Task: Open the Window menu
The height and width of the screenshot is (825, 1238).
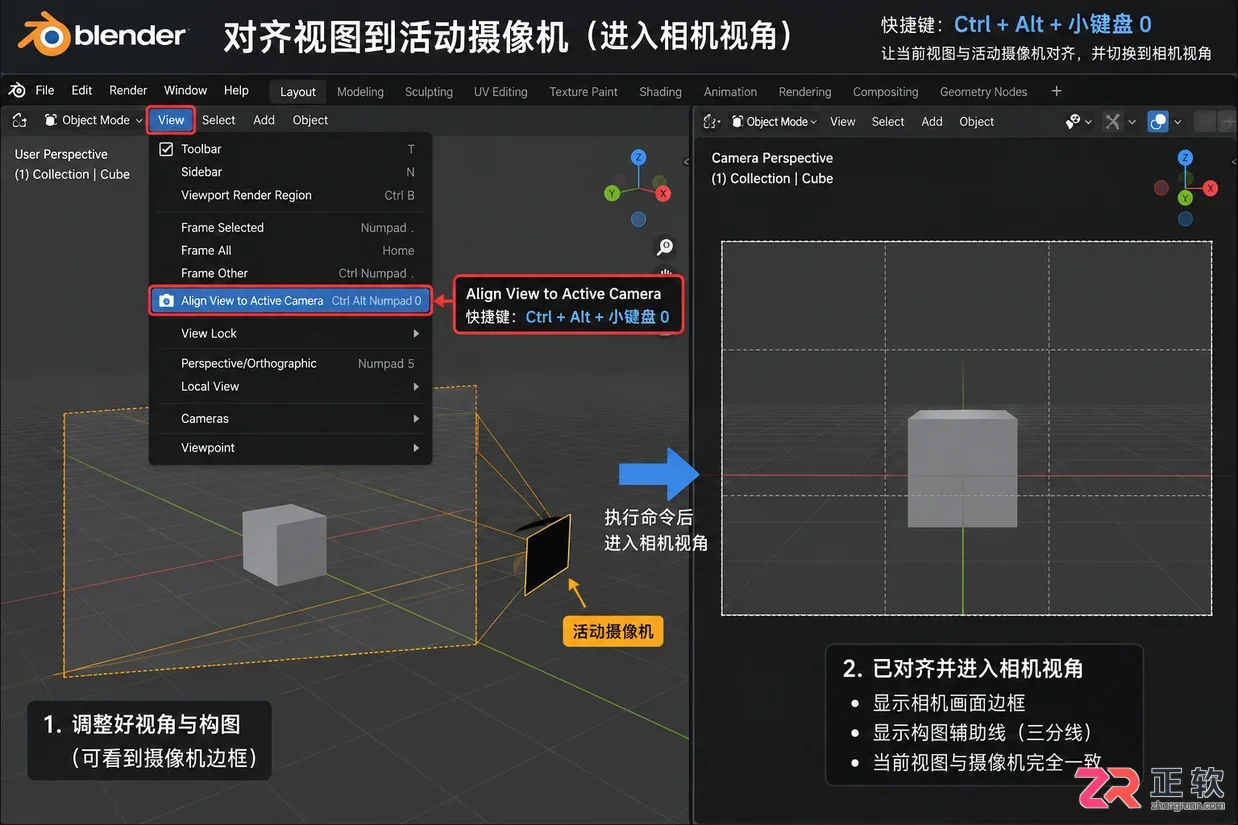Action: [x=186, y=90]
